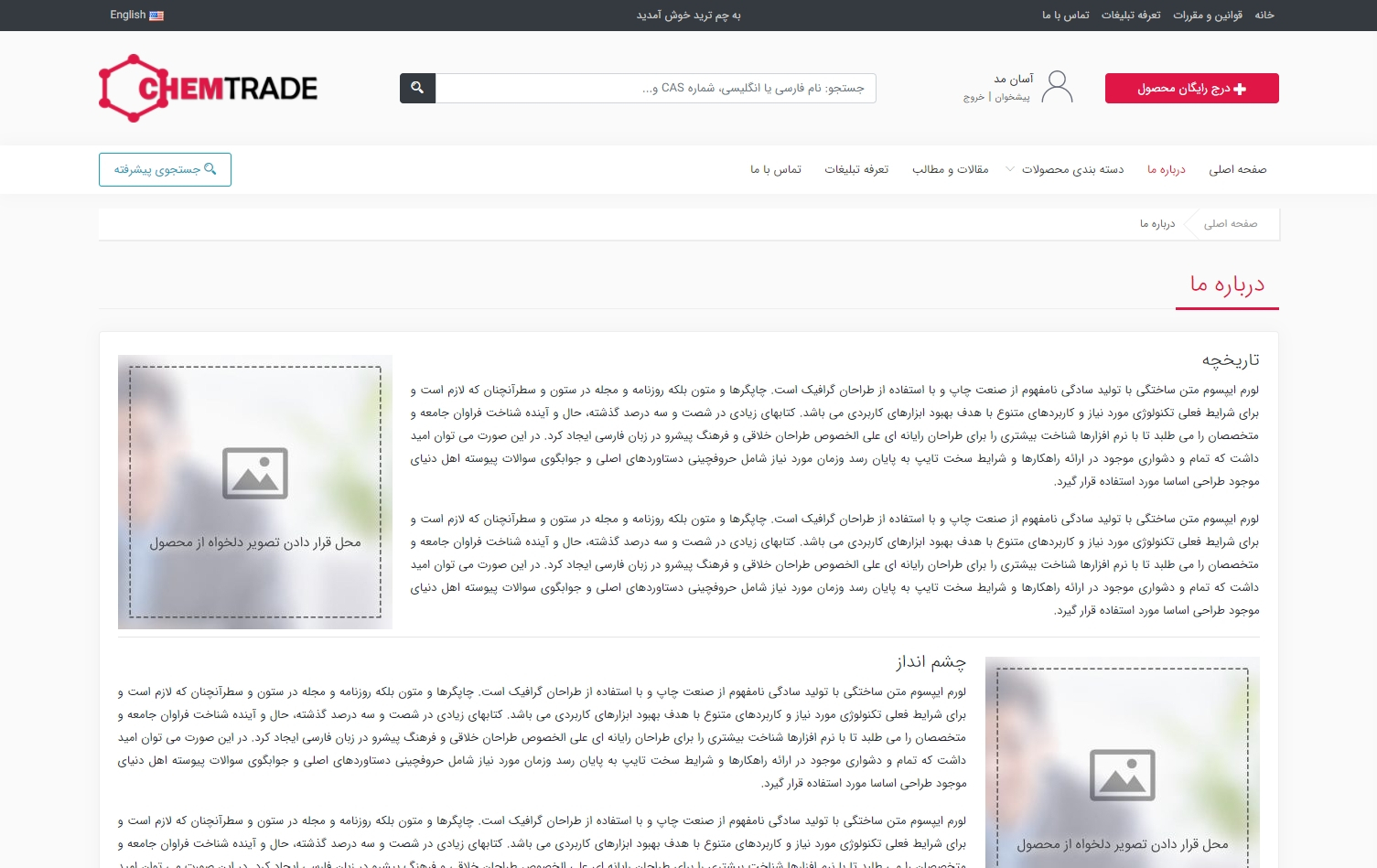Screen dimensions: 1377x868
Task: Switch language to English
Action: pyautogui.click(x=127, y=16)
